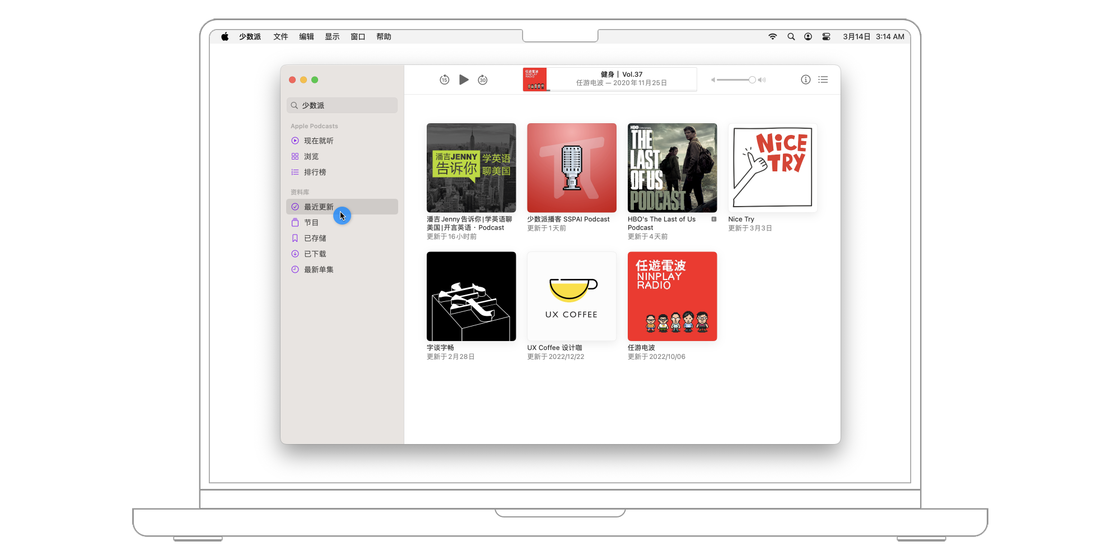The width and height of the screenshot is (1120, 560).
Task: Click the search field in sidebar
Action: (342, 105)
